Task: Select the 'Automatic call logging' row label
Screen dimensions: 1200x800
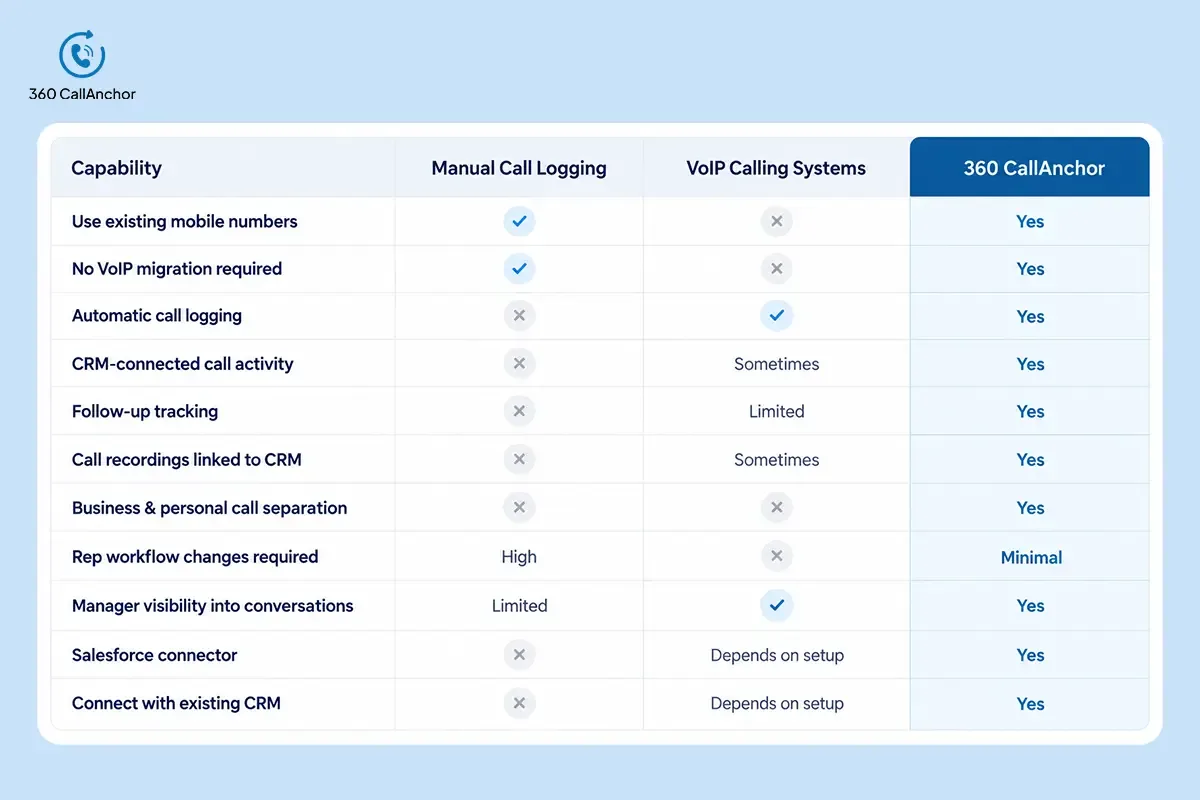Action: pos(157,316)
